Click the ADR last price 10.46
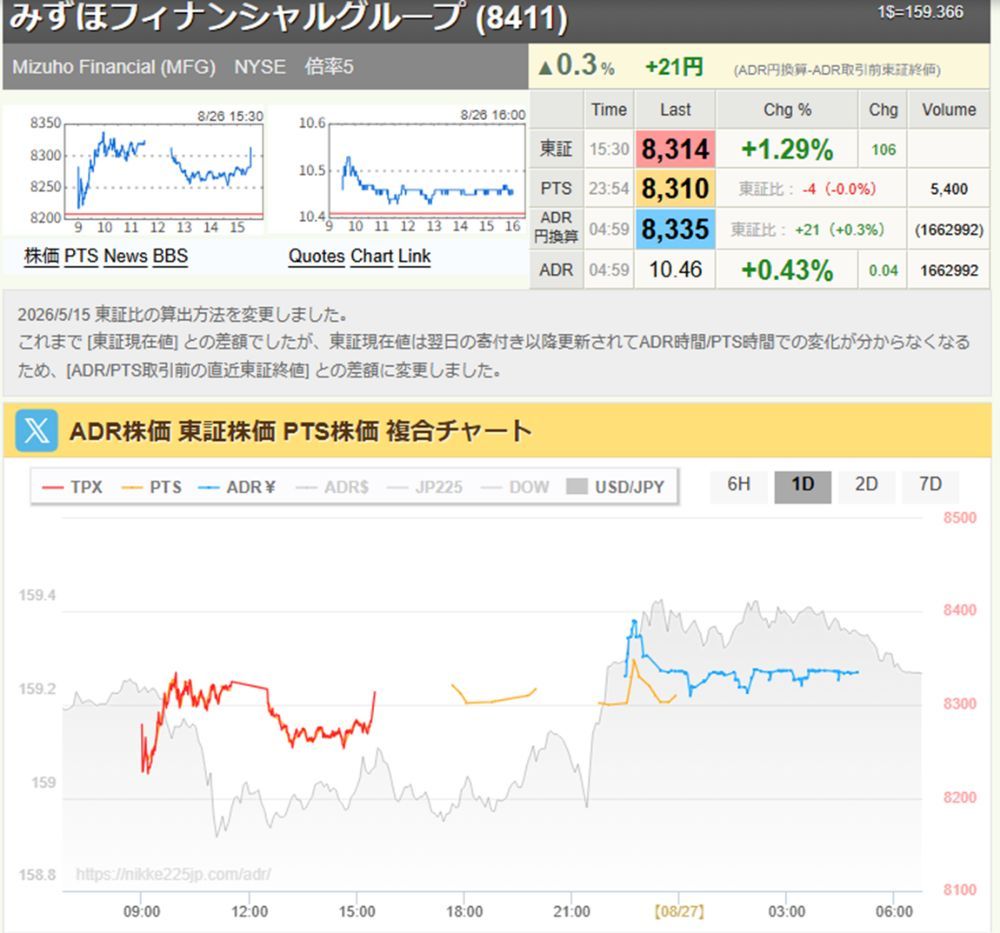 (675, 270)
